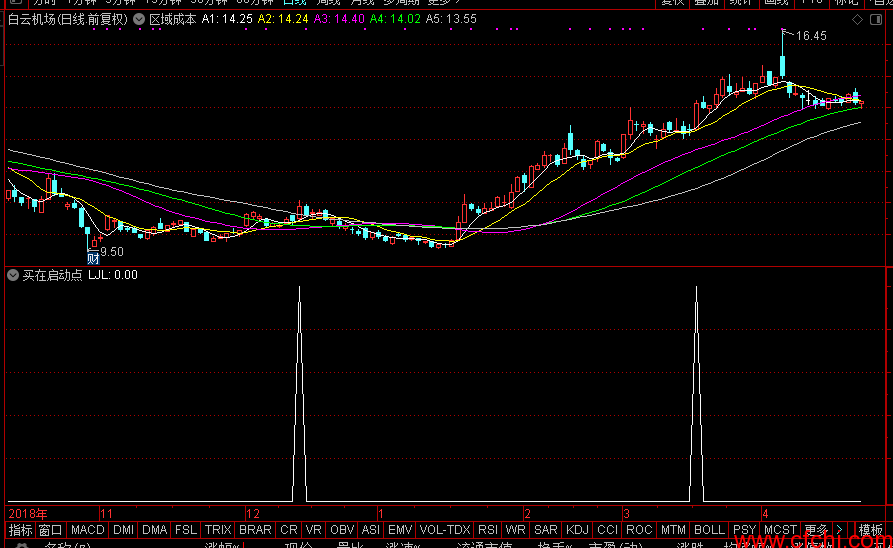Select the ROC indicator tab
The image size is (893, 548).
click(639, 530)
